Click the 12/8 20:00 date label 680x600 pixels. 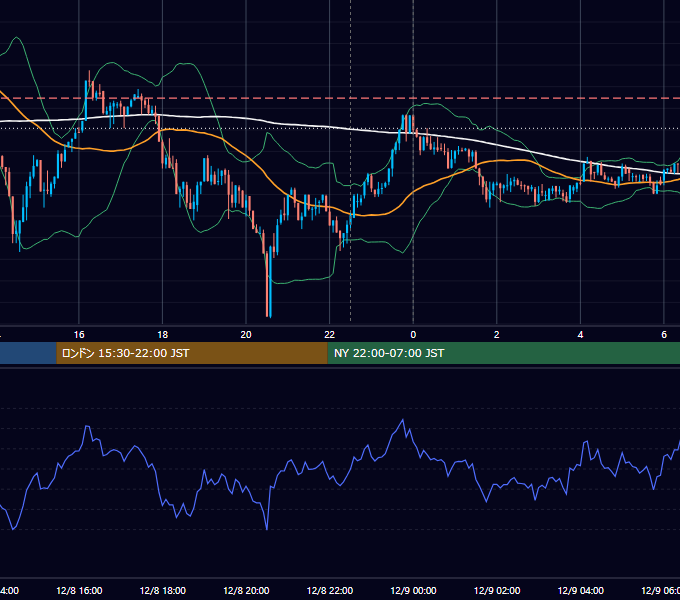coord(246,590)
